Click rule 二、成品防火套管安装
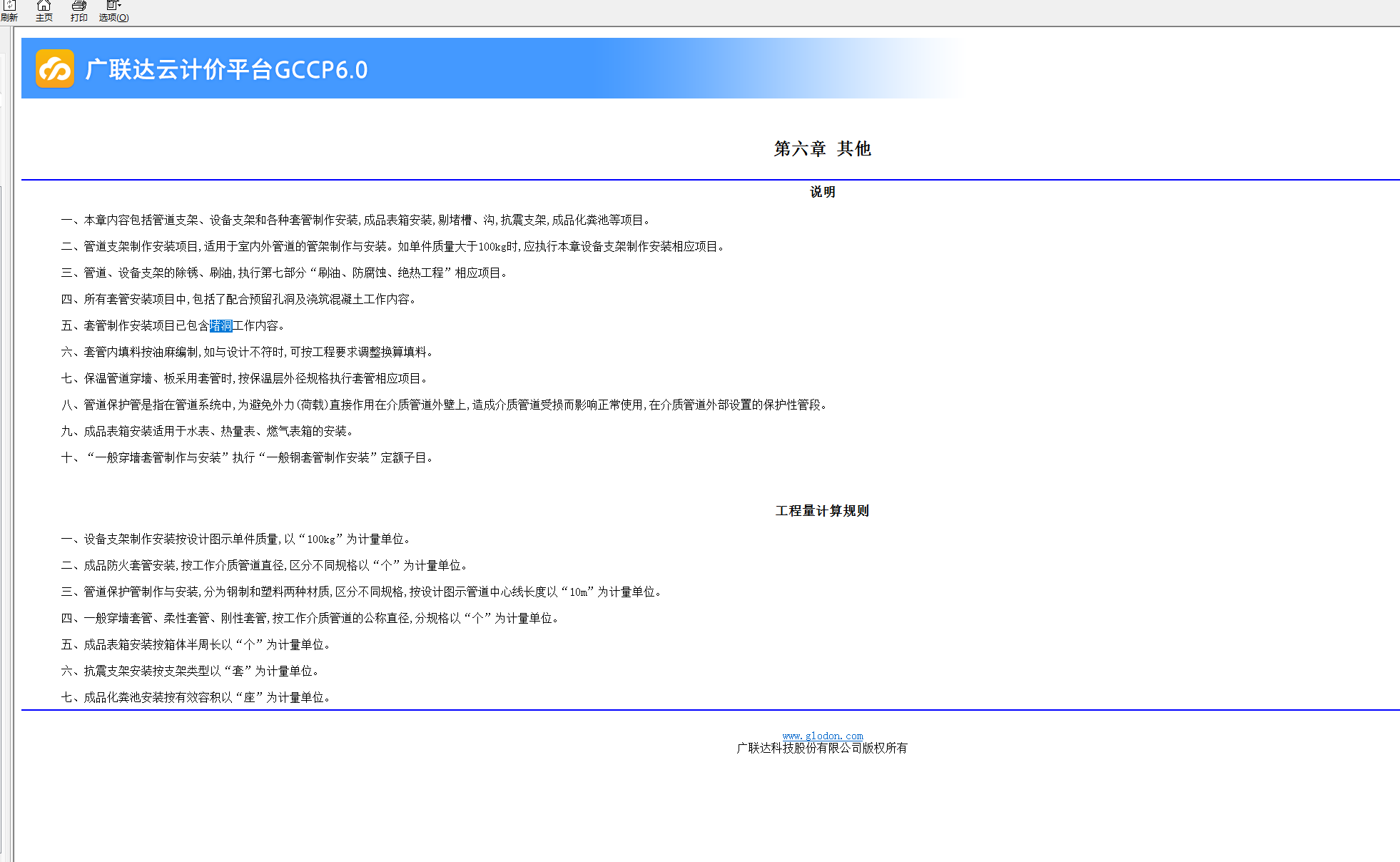Viewport: 1400px width, 862px height. pyautogui.click(x=265, y=566)
